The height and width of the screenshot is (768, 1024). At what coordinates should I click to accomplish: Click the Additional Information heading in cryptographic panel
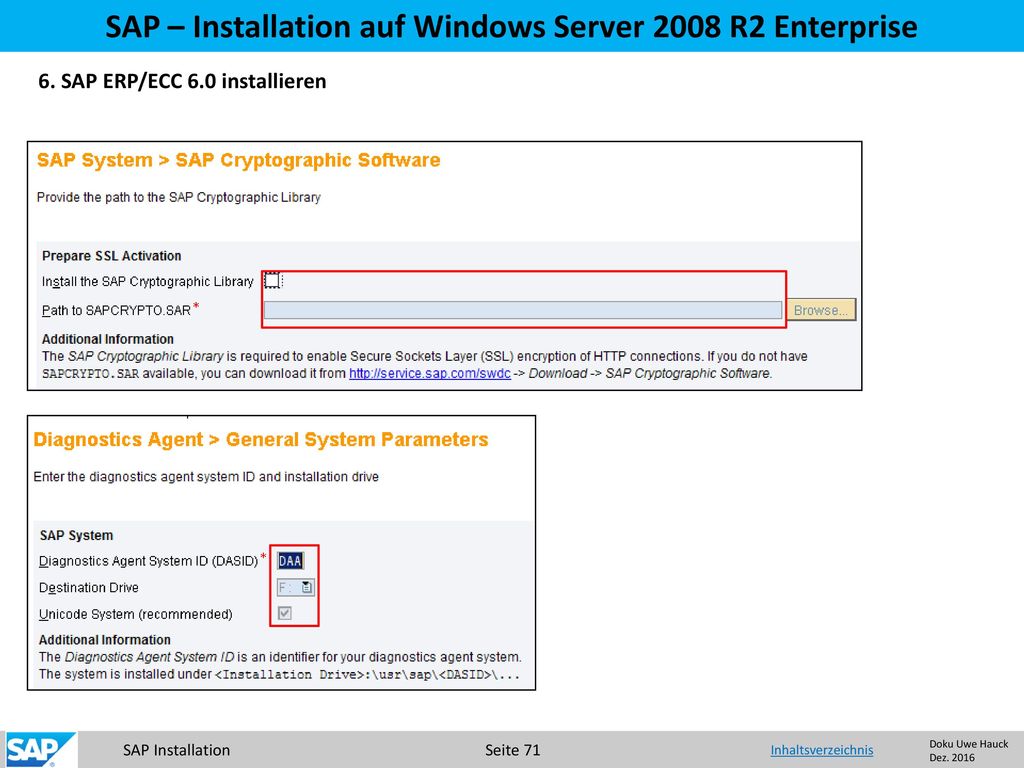tap(108, 339)
